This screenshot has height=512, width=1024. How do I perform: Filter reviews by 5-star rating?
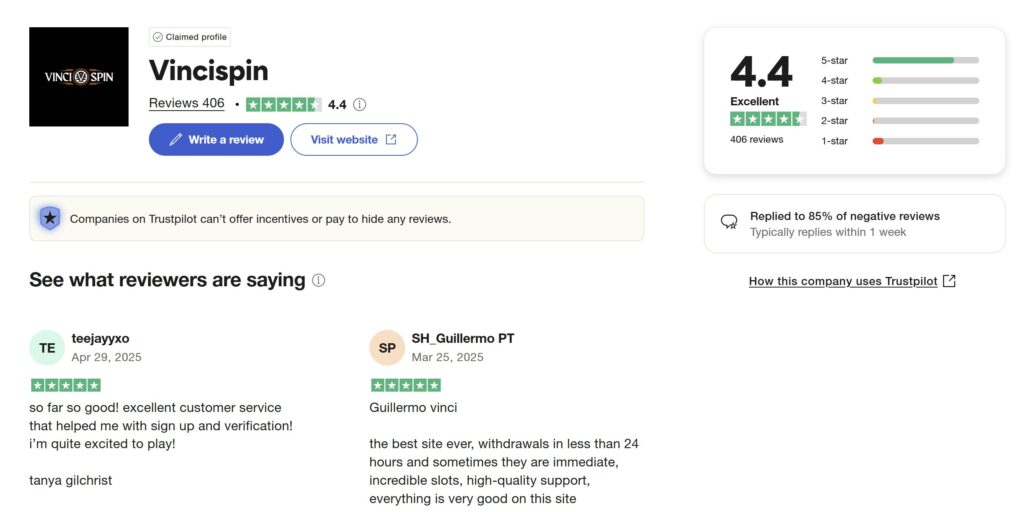point(900,60)
